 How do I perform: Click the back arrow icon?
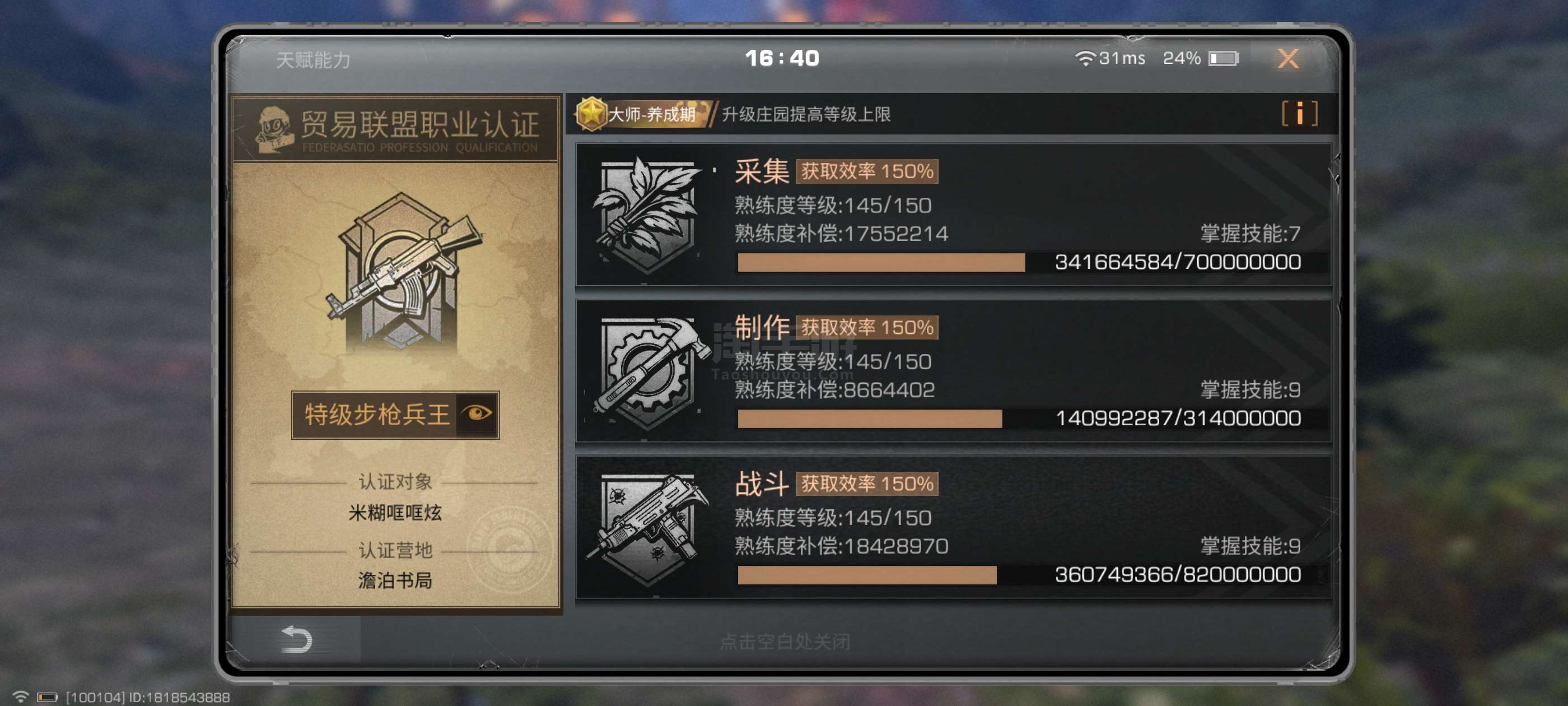[x=296, y=640]
